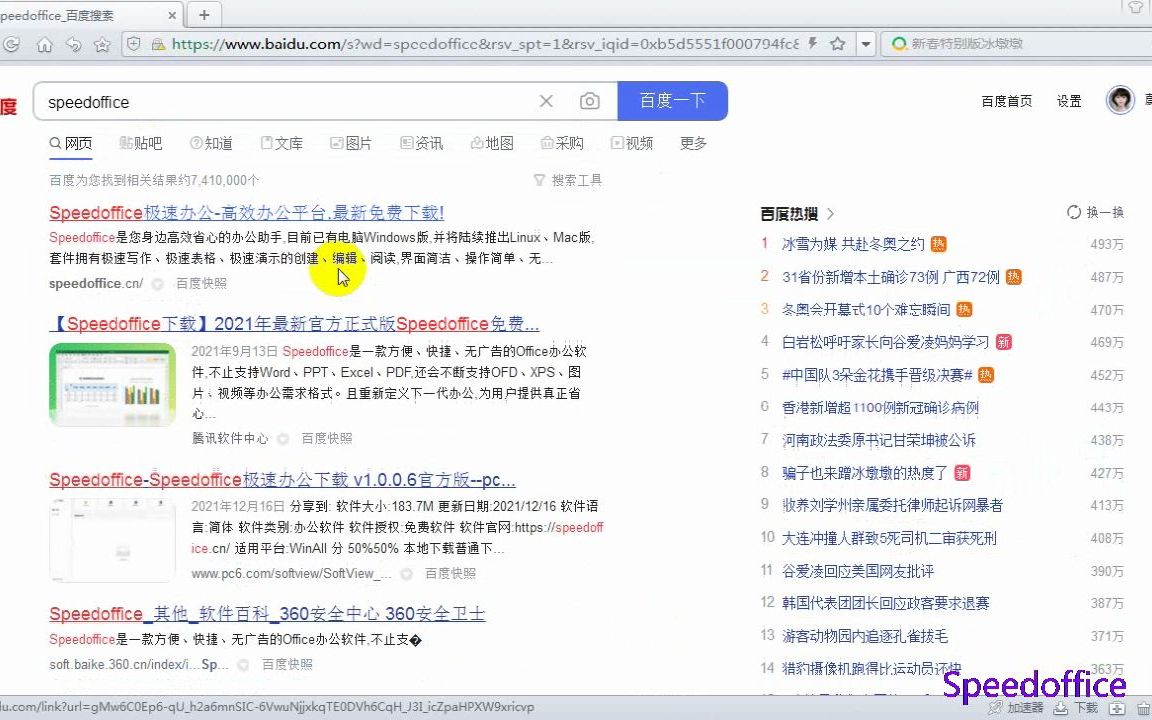Open the address bar history dropdown arrow
Screen dimensions: 1152x720
pyautogui.click(x=866, y=44)
